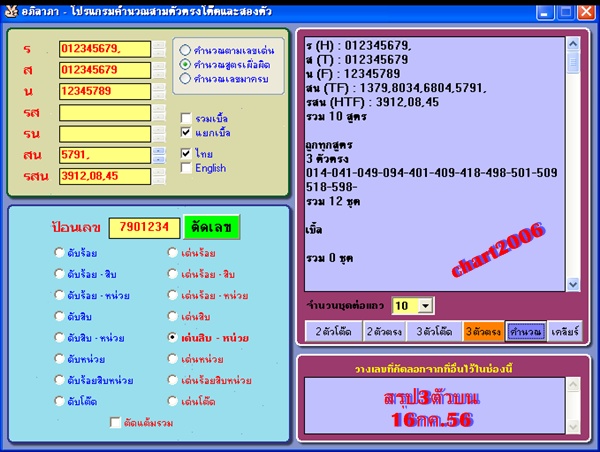
Task: Focus the ส field with 012345679
Action: [105, 70]
